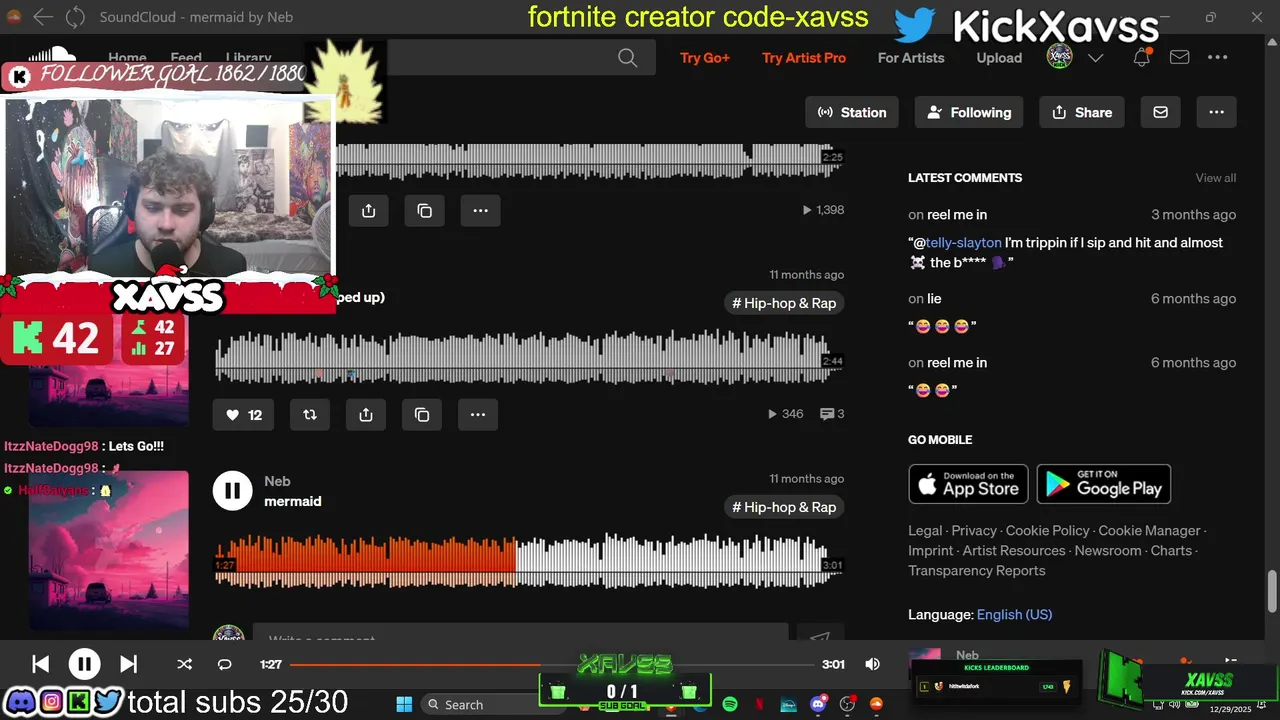
Task: Open Discord from the taskbar
Action: [819, 704]
